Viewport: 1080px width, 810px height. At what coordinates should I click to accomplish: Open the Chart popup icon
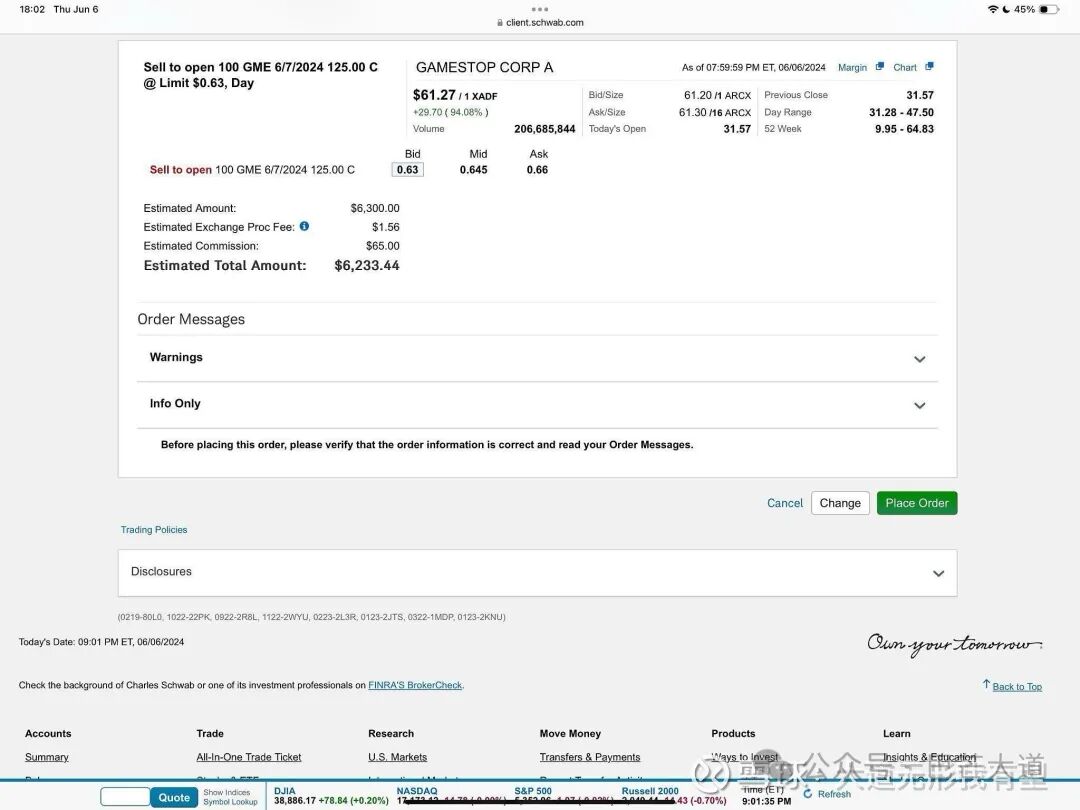pos(929,66)
